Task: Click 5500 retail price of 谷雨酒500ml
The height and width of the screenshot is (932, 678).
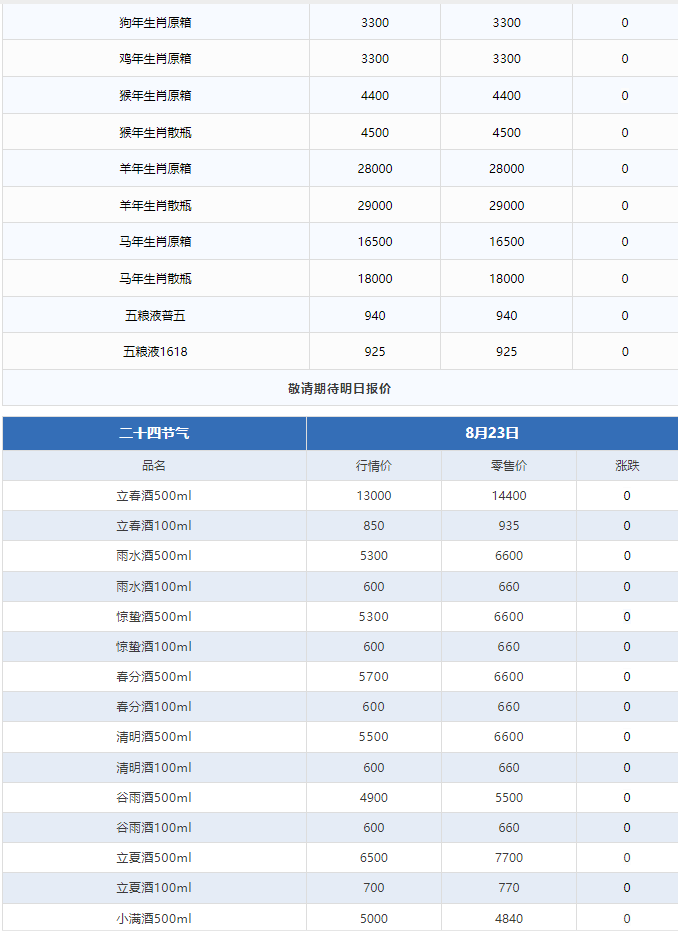Action: coord(509,798)
